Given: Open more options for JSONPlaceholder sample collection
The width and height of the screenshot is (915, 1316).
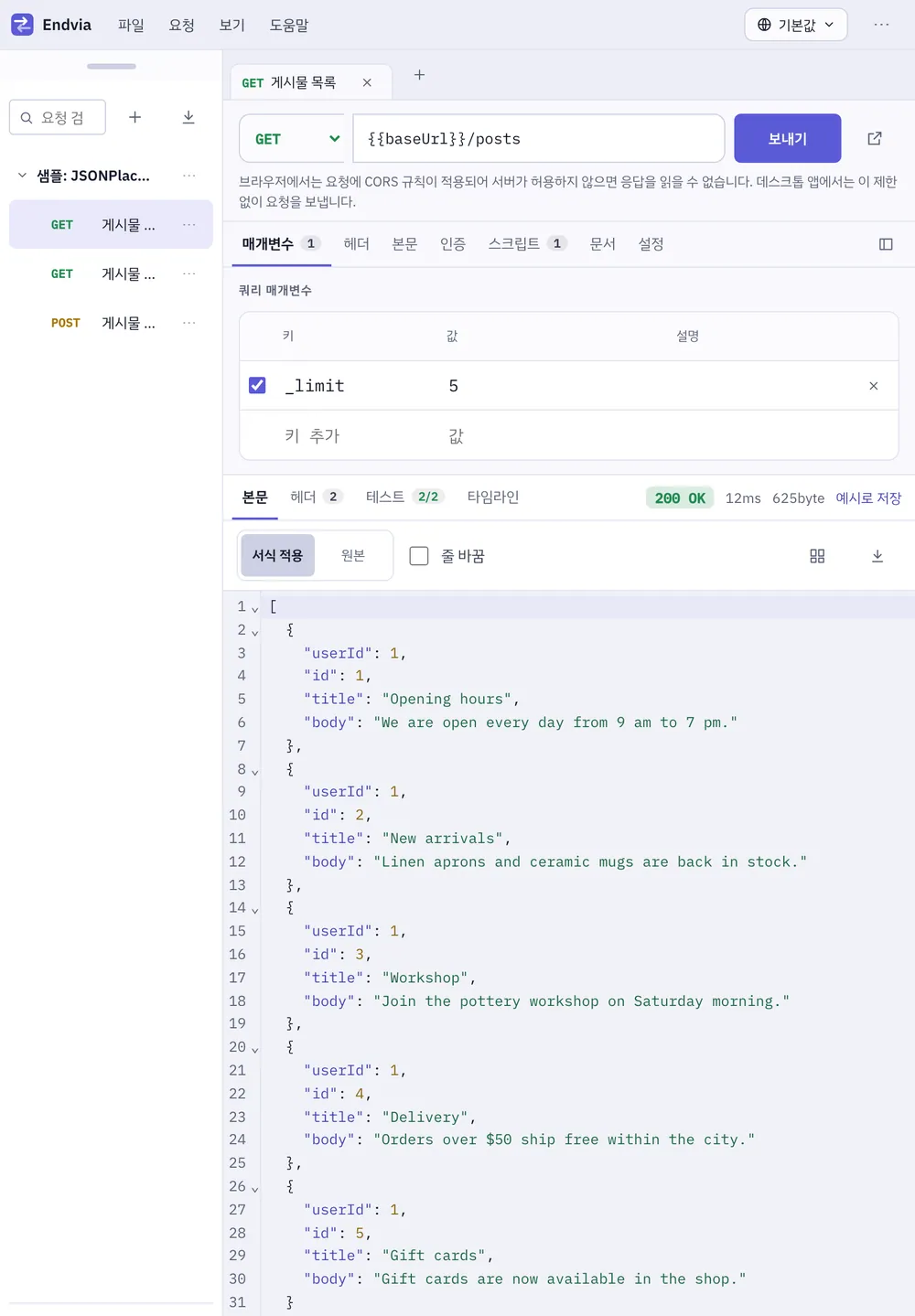Looking at the screenshot, I should pyautogui.click(x=188, y=176).
